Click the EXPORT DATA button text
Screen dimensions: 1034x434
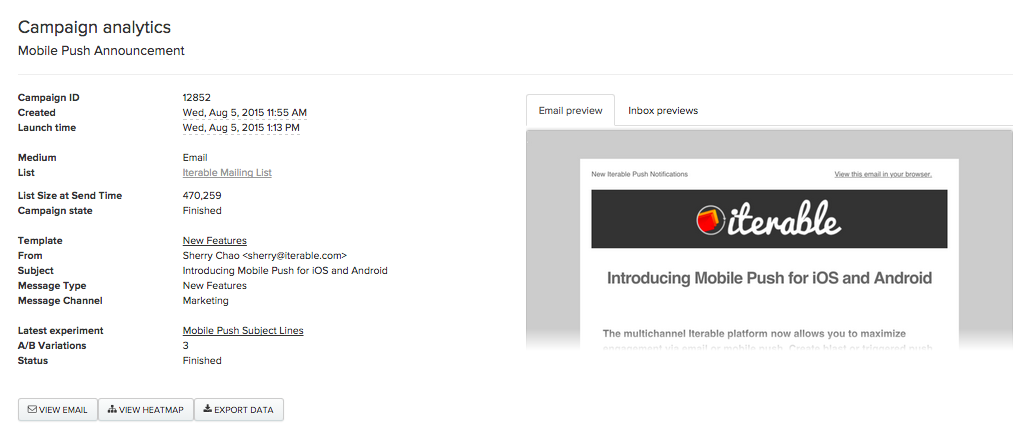click(243, 410)
